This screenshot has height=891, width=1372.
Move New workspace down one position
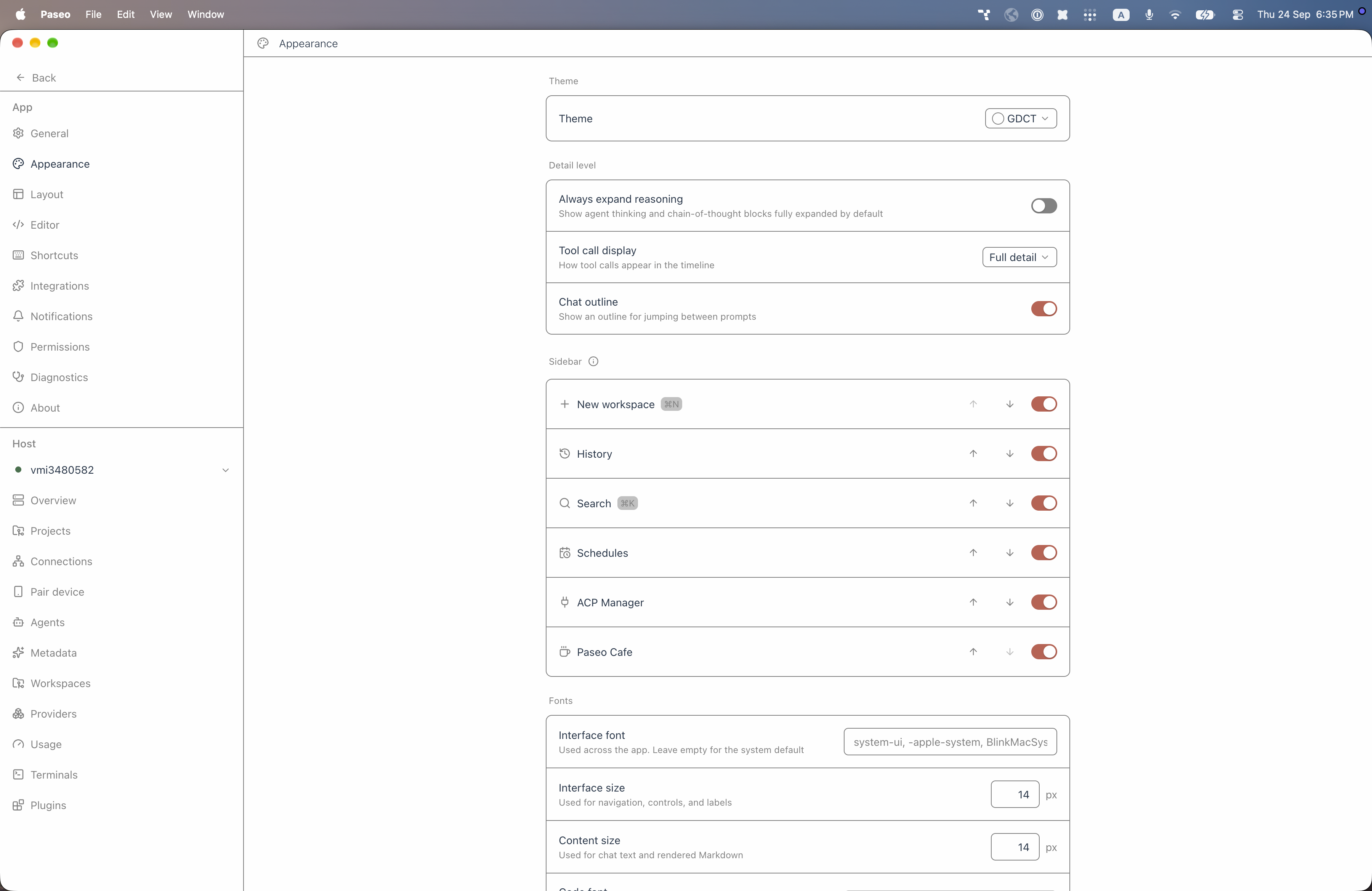tap(1010, 404)
